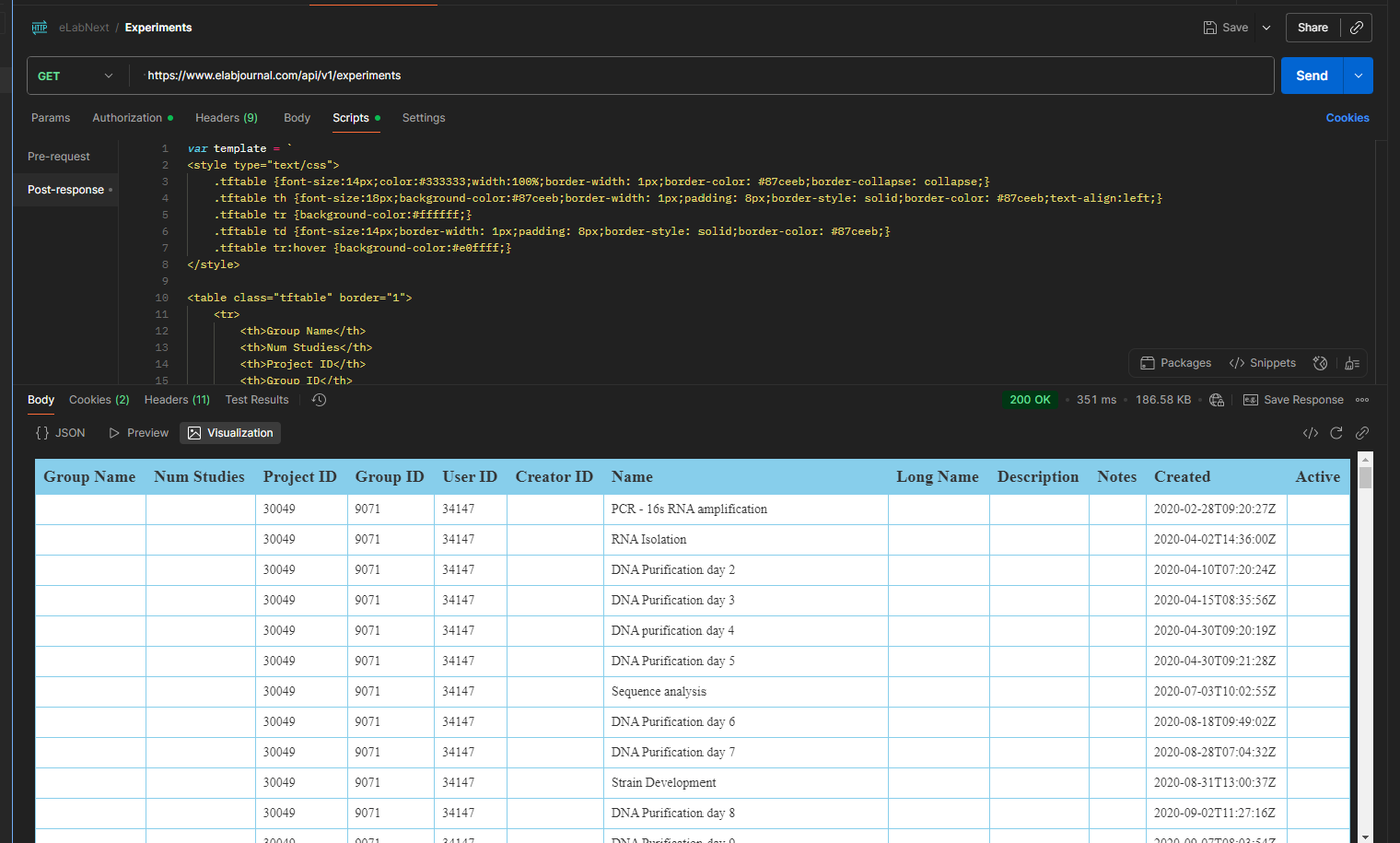Click the 'Sequence analysis' cell

point(745,692)
